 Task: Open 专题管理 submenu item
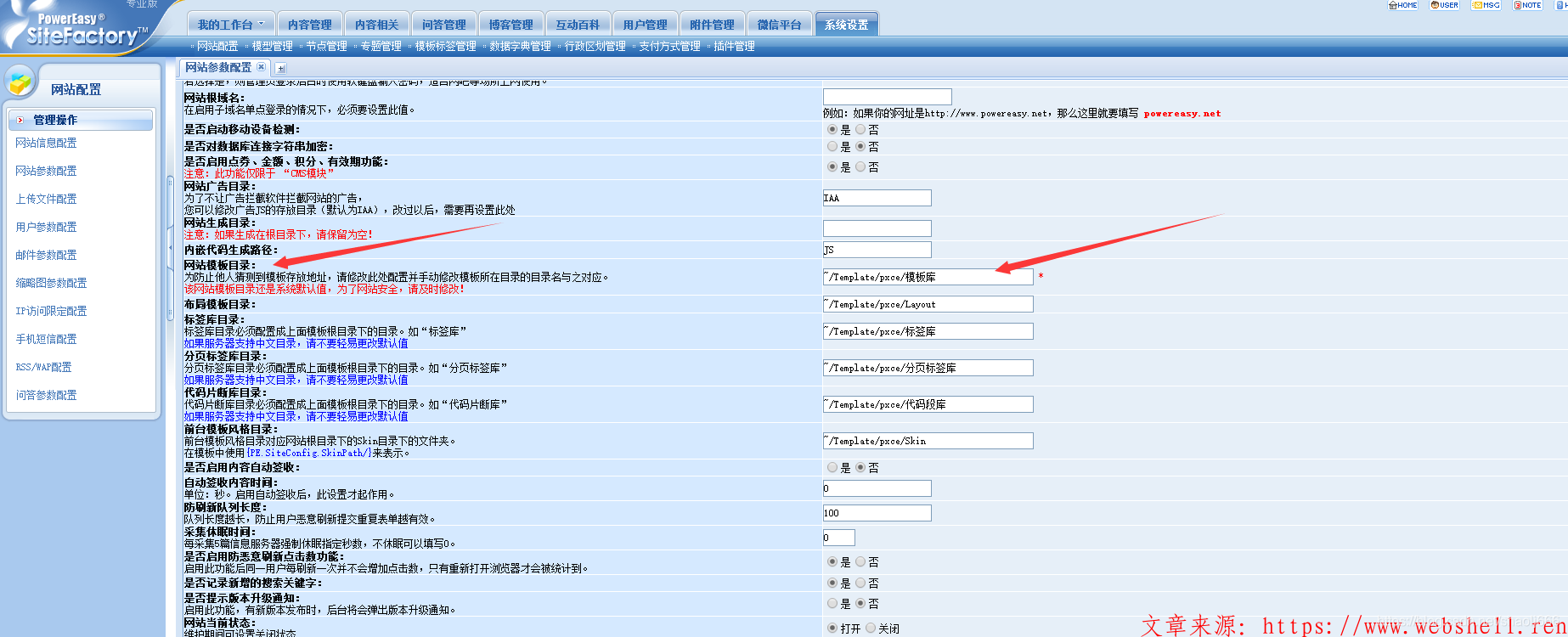tap(381, 46)
